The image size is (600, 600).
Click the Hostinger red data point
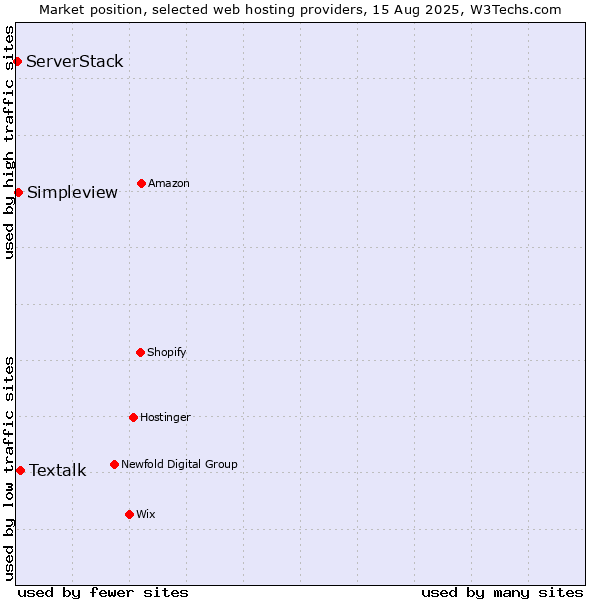(x=133, y=417)
